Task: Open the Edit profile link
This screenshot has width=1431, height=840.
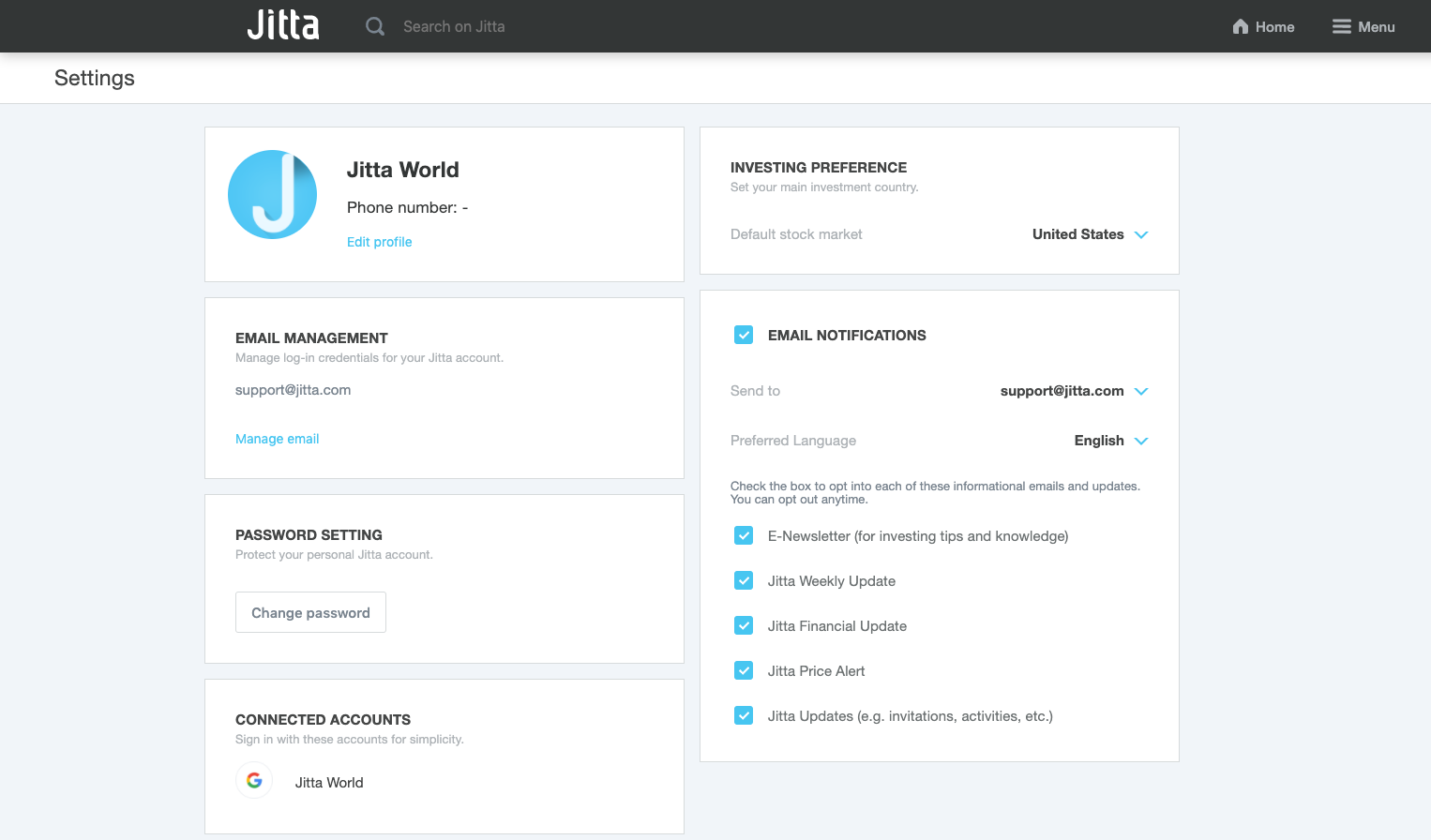Action: coord(379,242)
